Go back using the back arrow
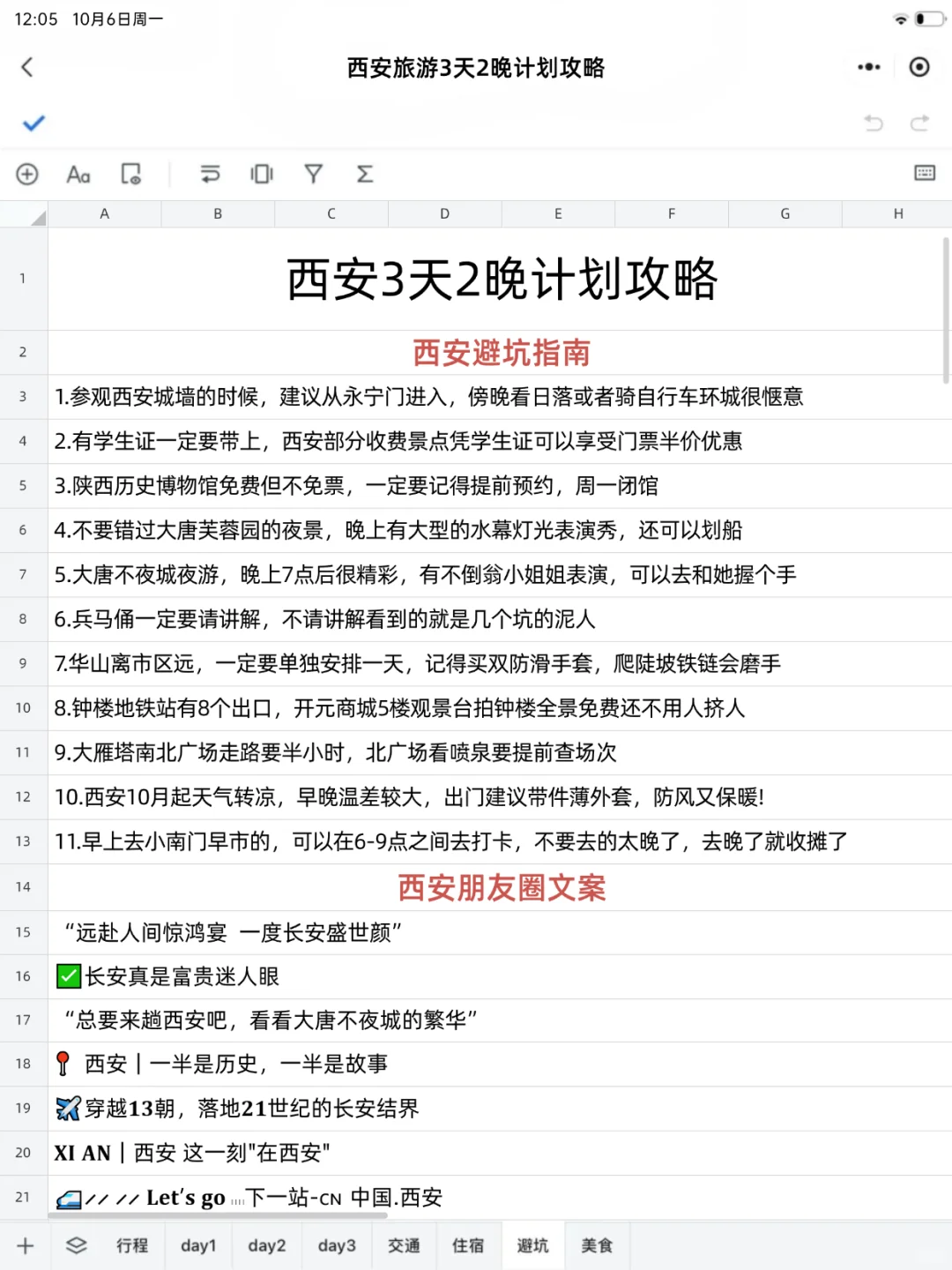This screenshot has height=1270, width=952. (26, 67)
